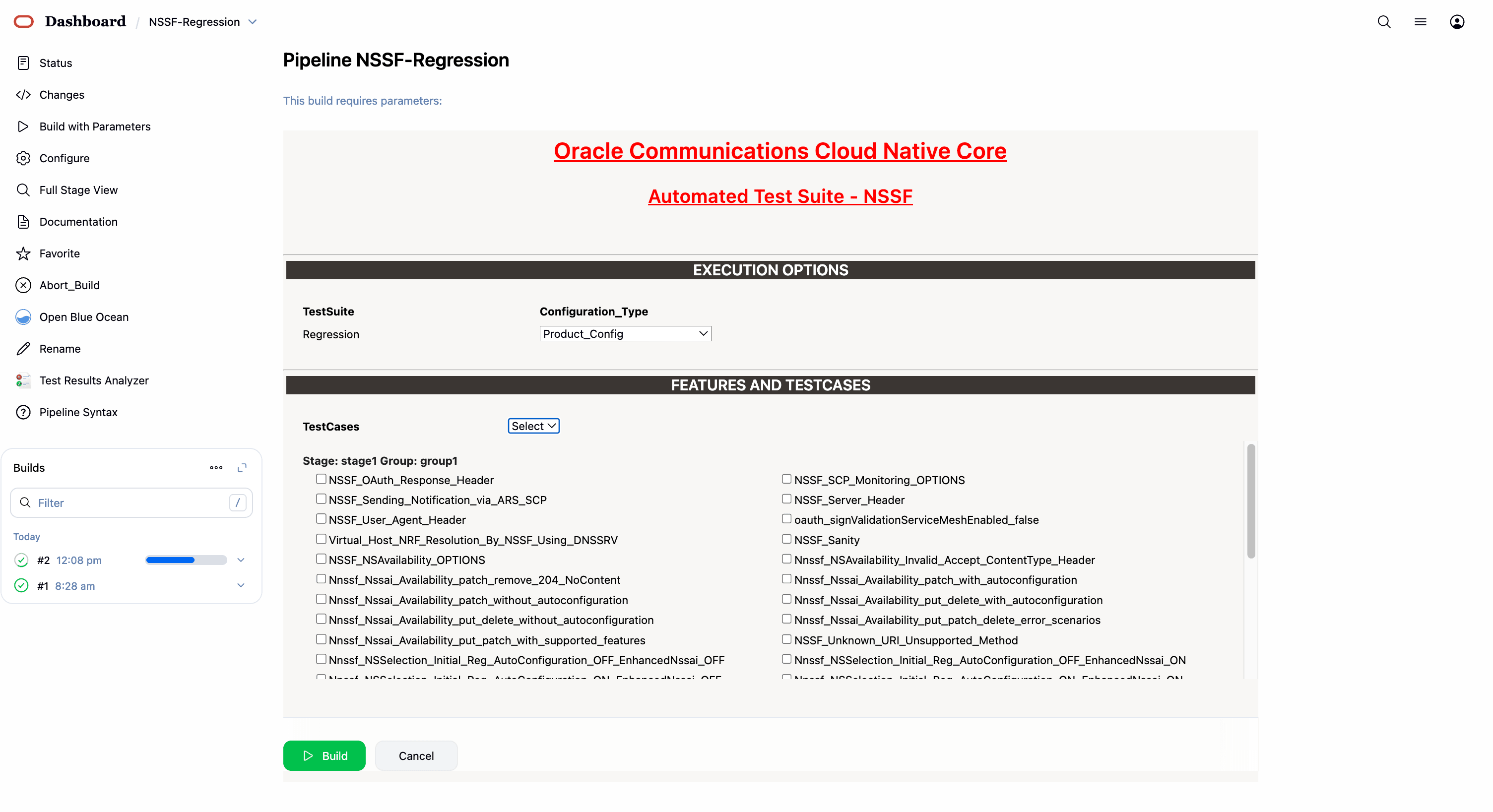Expand the NSSF-Regression breadcrumb chevron
Screen dimensions: 1493x812
(x=253, y=22)
